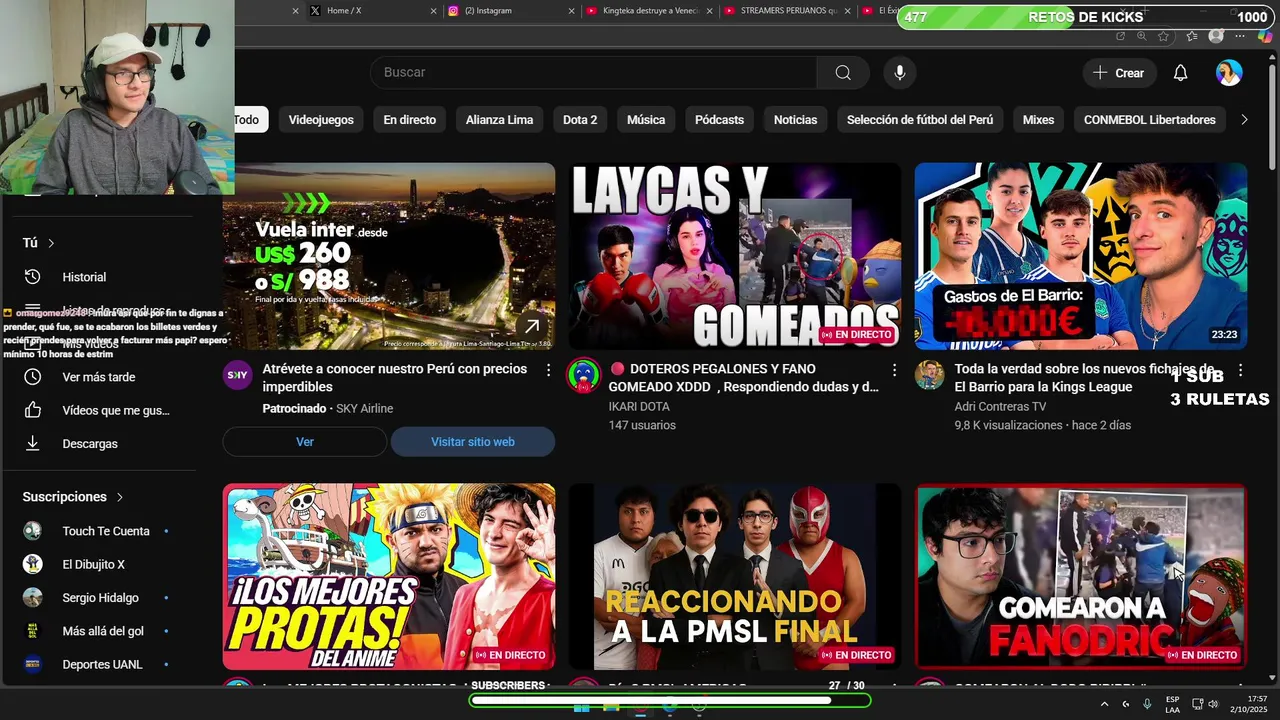Filter by Música chip
Image resolution: width=1280 pixels, height=720 pixels.
[646, 120]
